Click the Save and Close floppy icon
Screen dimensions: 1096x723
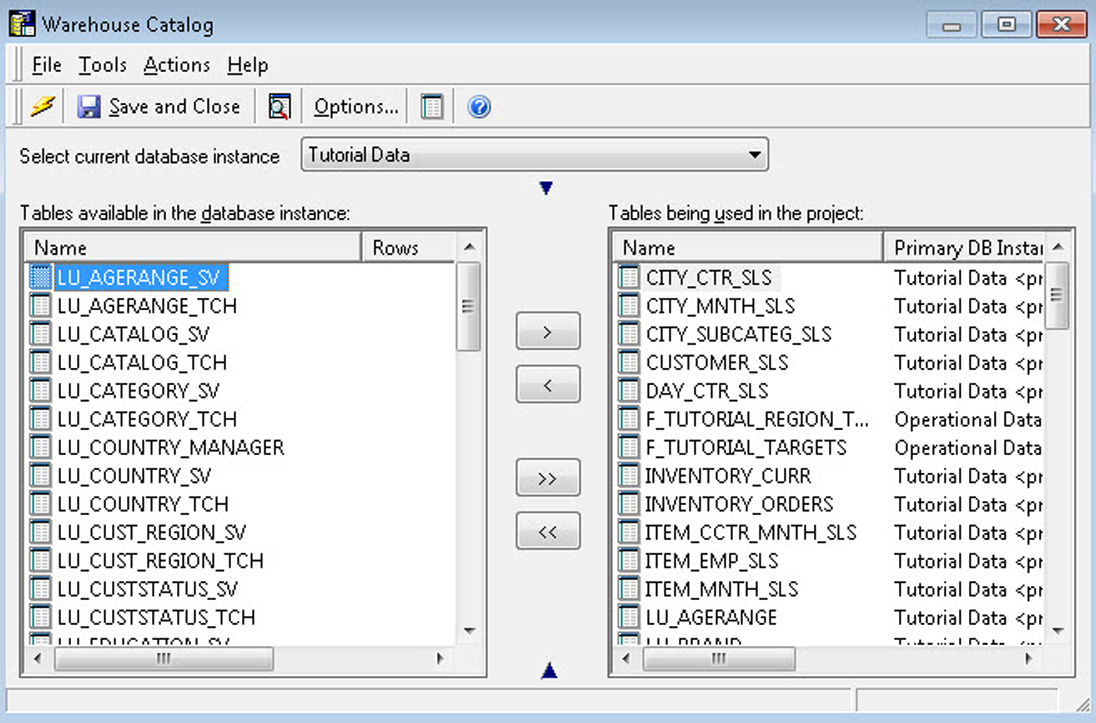pyautogui.click(x=89, y=106)
